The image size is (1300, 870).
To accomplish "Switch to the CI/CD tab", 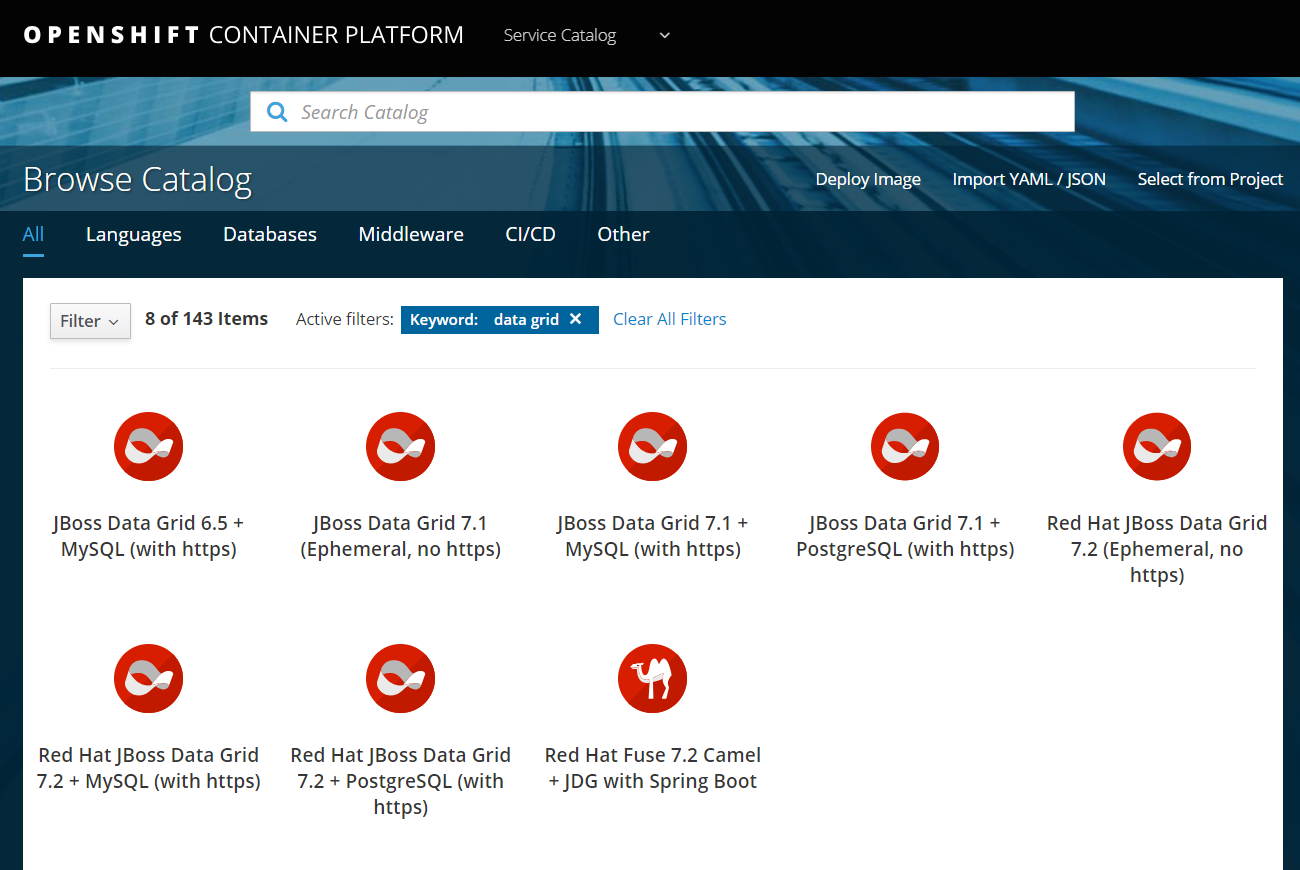I will pos(530,234).
